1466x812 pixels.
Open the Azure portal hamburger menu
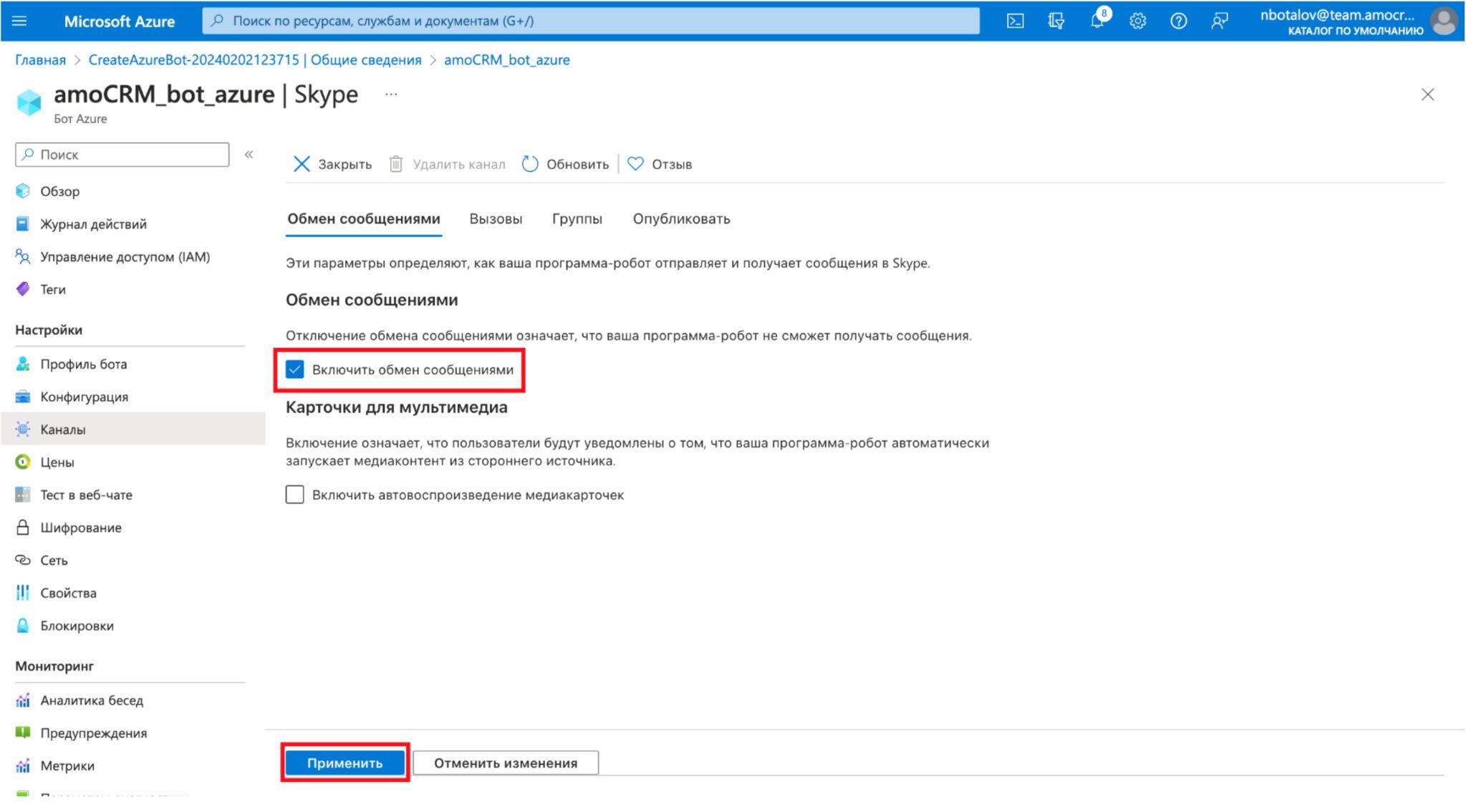pos(19,21)
